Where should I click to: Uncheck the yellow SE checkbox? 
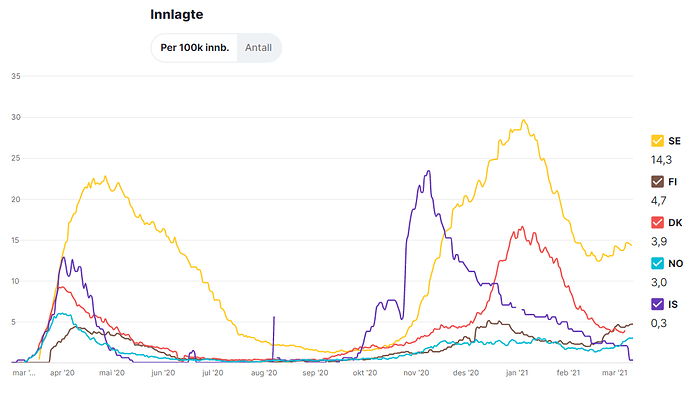[x=657, y=141]
